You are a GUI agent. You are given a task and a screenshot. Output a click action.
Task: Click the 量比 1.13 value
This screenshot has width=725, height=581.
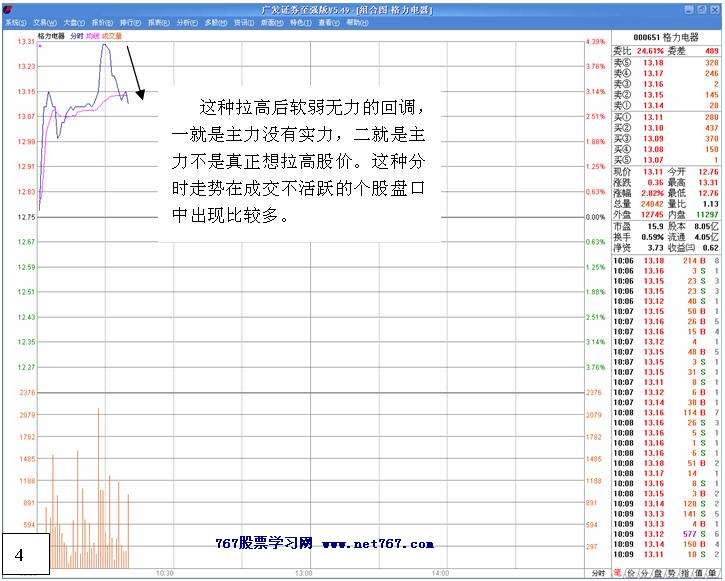coord(710,204)
